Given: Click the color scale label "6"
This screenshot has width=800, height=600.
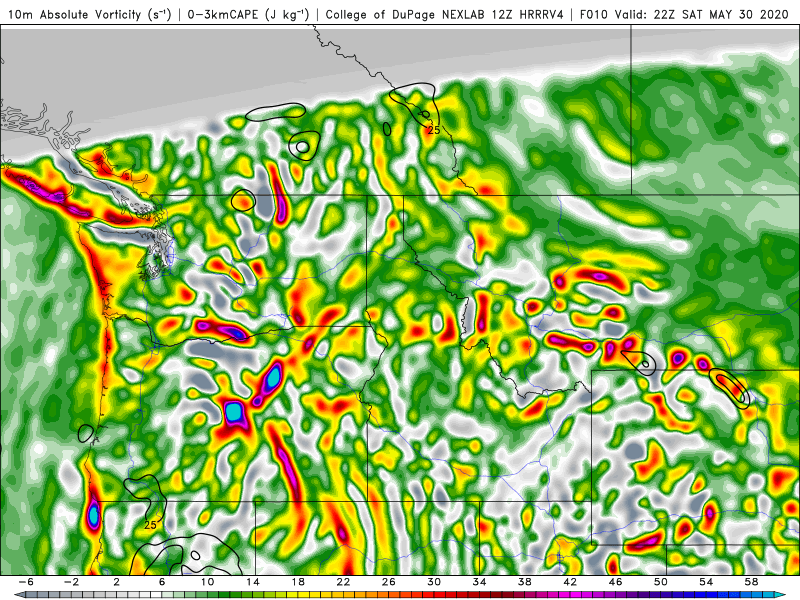Looking at the screenshot, I should pyautogui.click(x=162, y=582).
